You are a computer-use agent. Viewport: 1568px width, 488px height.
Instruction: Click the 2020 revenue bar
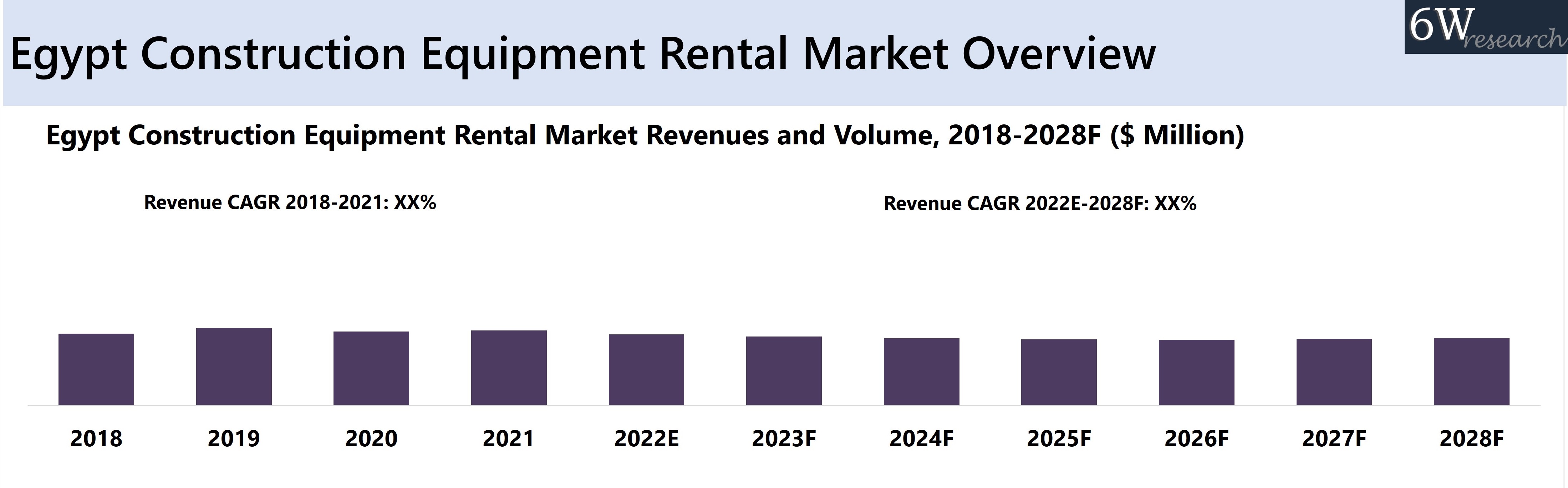coord(371,368)
